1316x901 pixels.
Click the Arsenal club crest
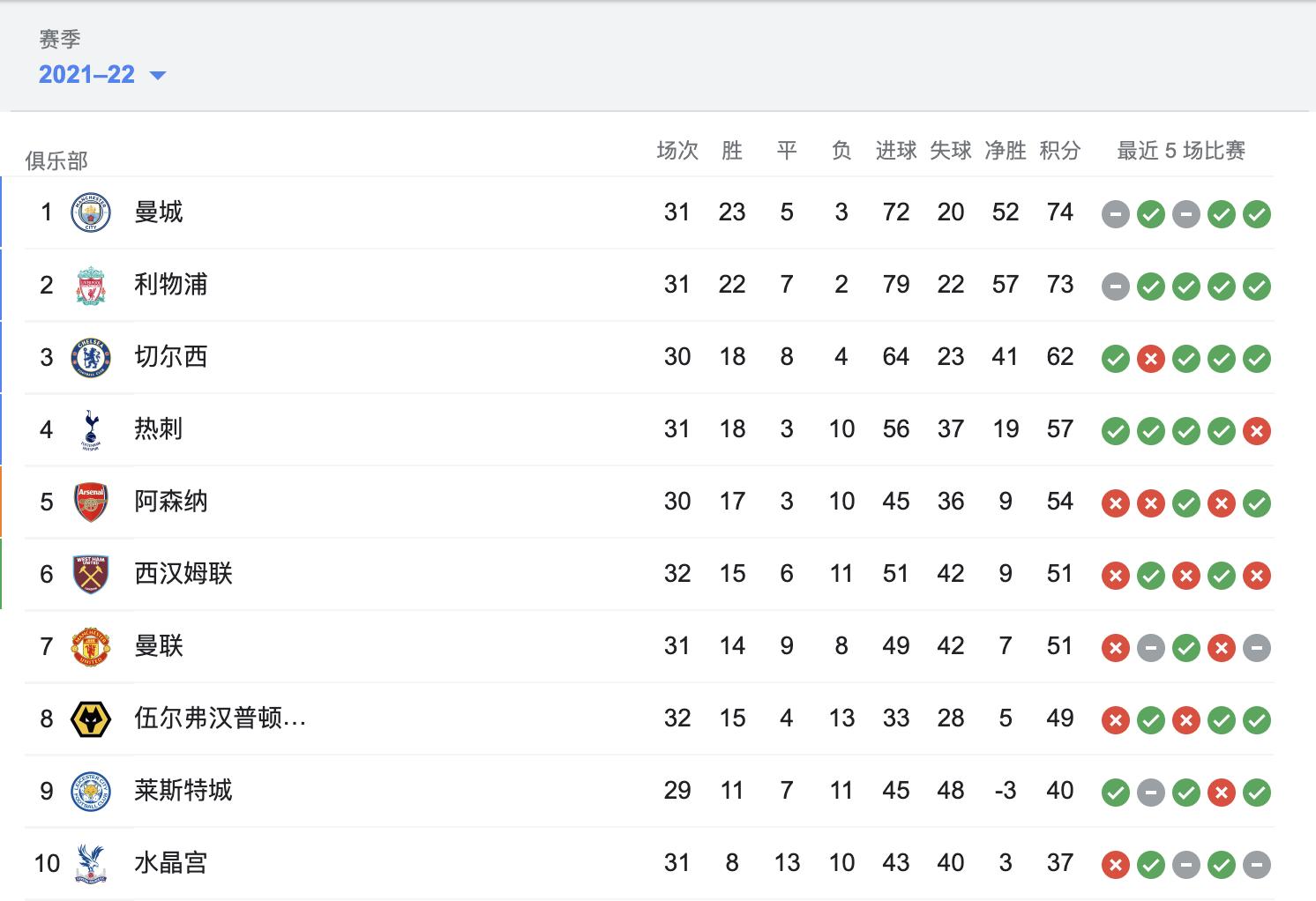(x=91, y=502)
